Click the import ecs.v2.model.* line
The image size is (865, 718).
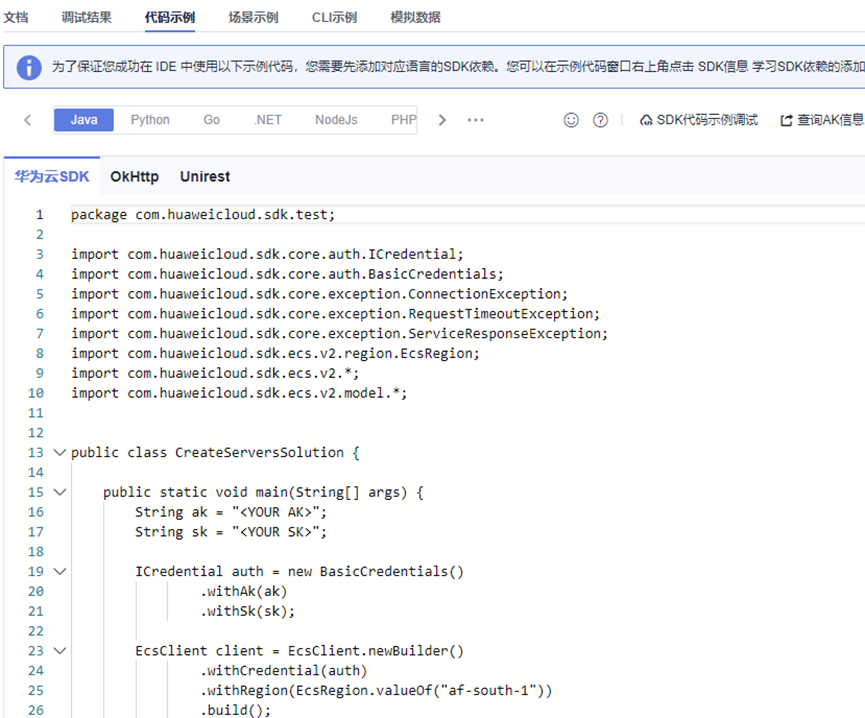coord(239,393)
